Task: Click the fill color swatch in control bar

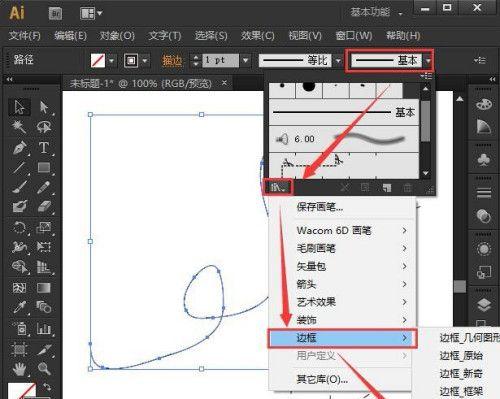Action: click(x=98, y=61)
